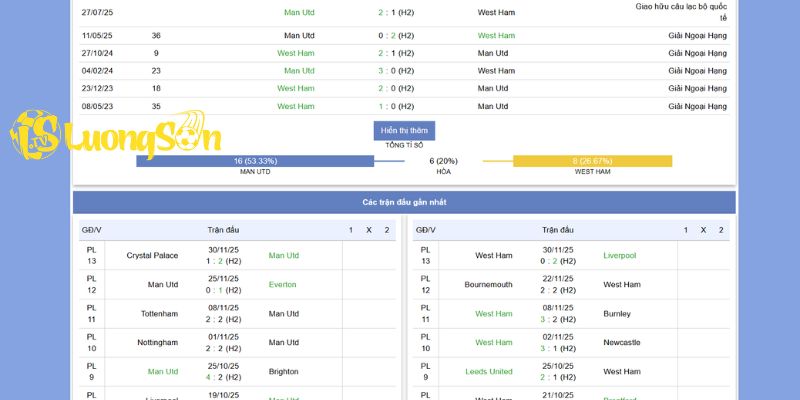Click the 3 : 2 score against Burnley

tap(558, 320)
